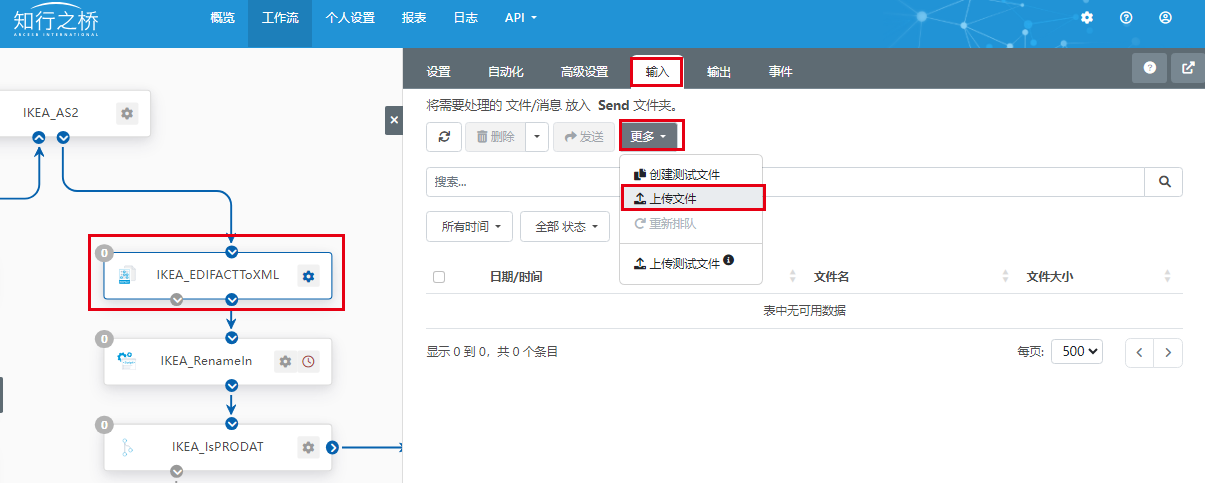Open panel in new window icon
This screenshot has width=1205, height=483.
point(1188,68)
